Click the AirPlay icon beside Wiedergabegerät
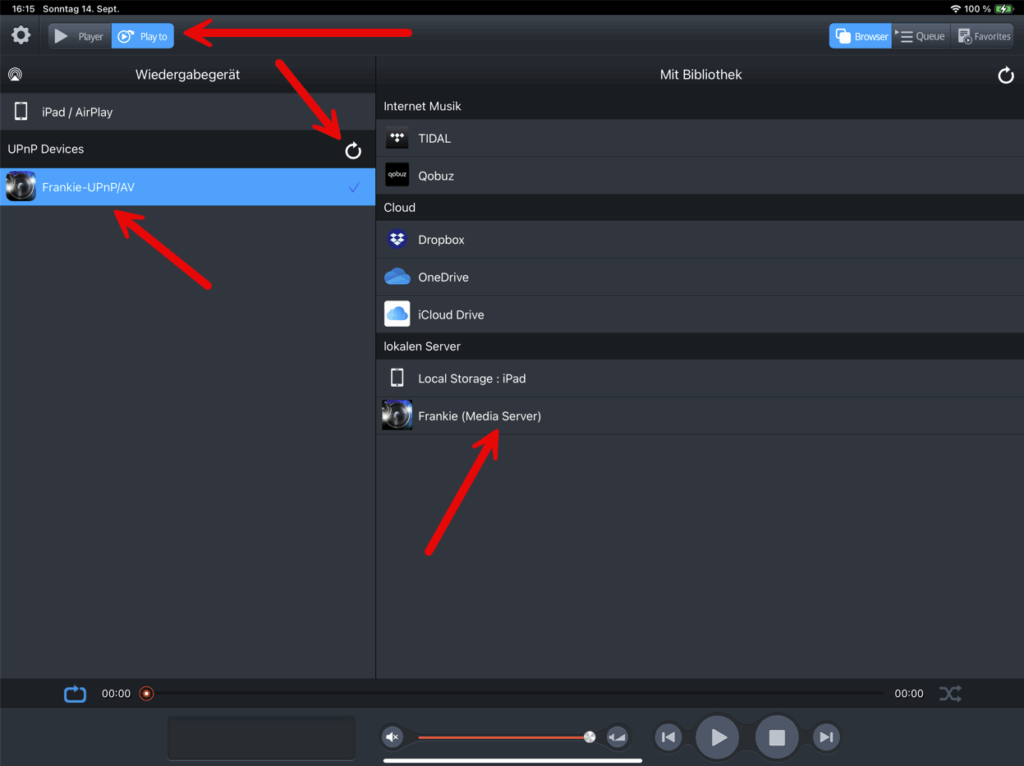The height and width of the screenshot is (766, 1024). (x=15, y=75)
